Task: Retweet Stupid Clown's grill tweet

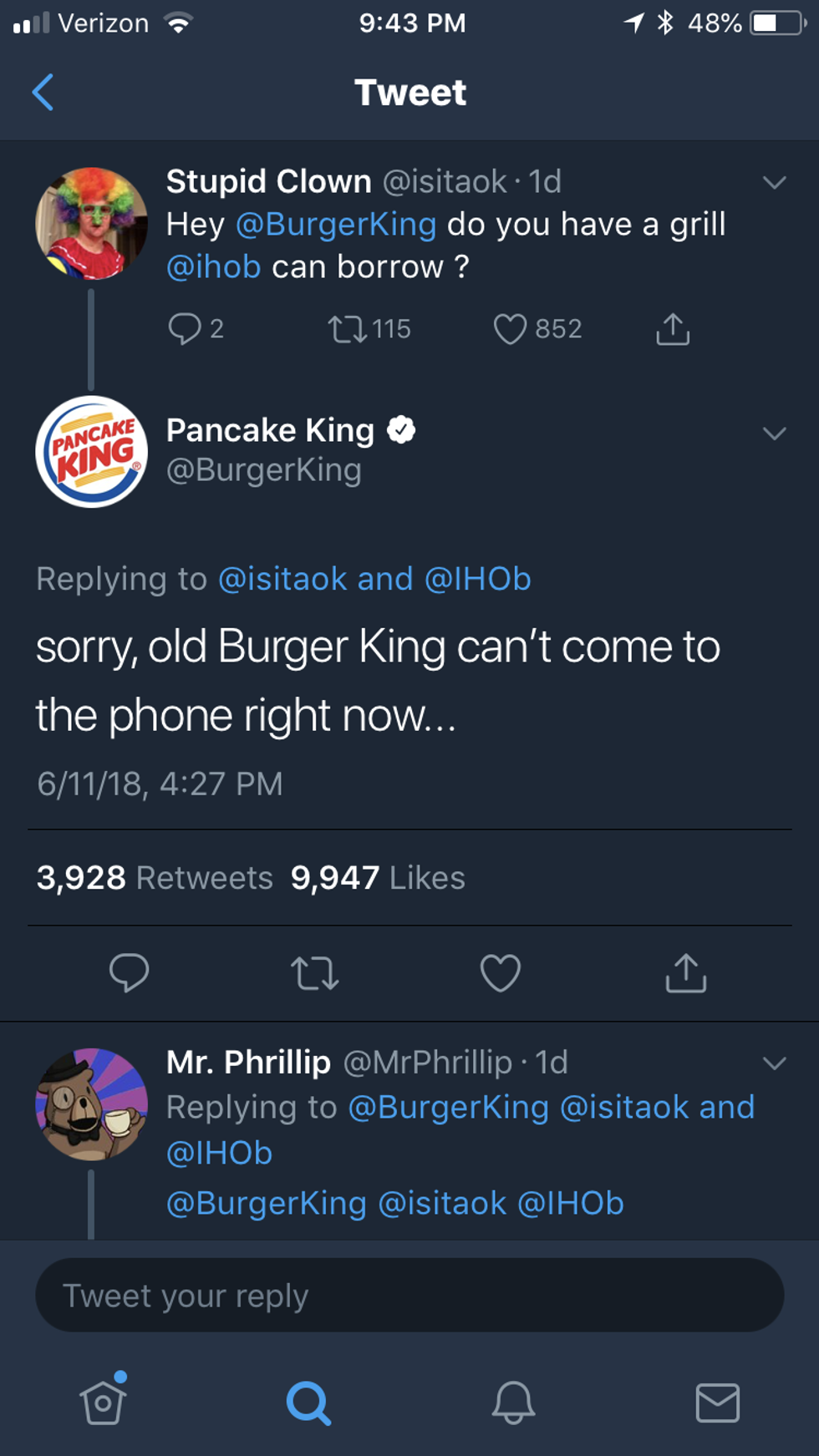Action: tap(348, 329)
